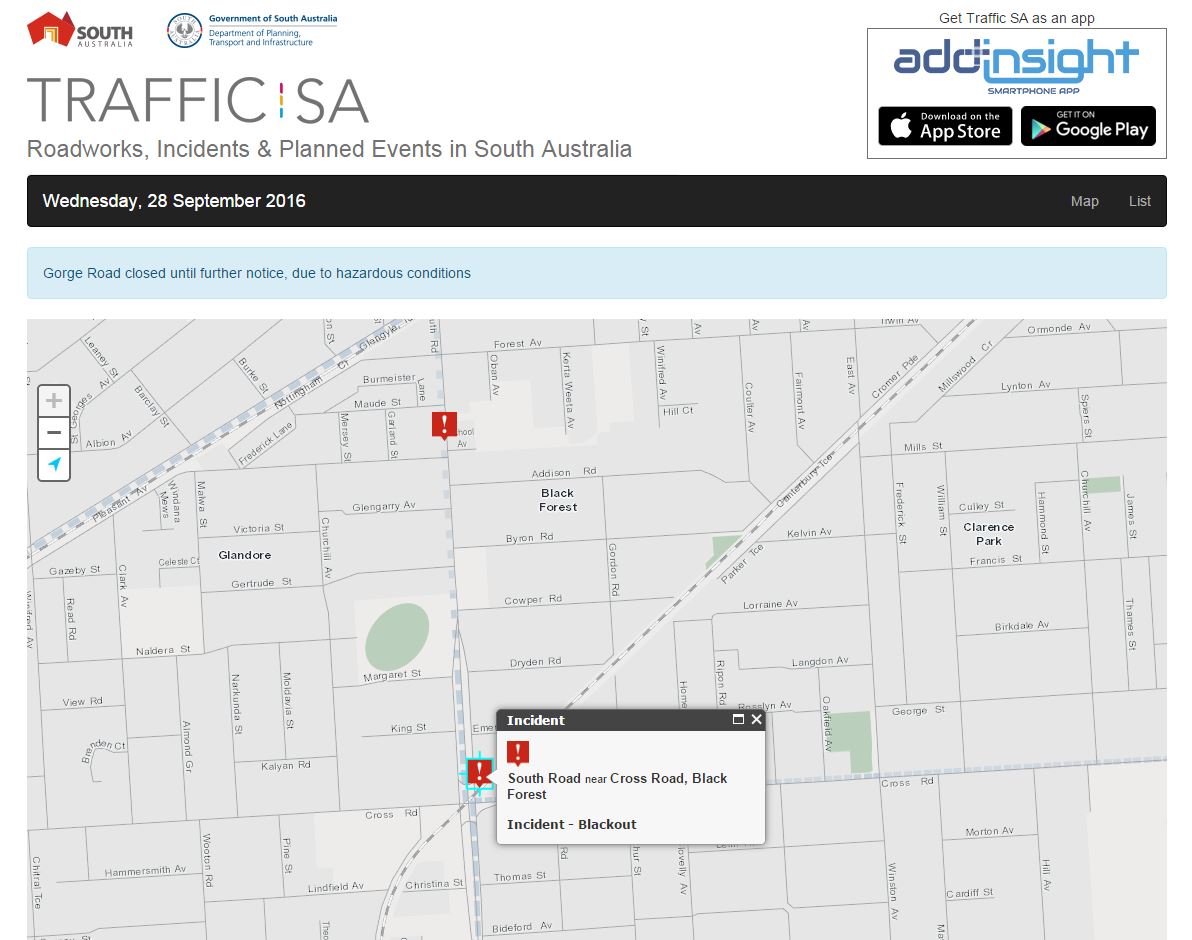Click the Mills St label
This screenshot has height=940, width=1192.
[923, 446]
